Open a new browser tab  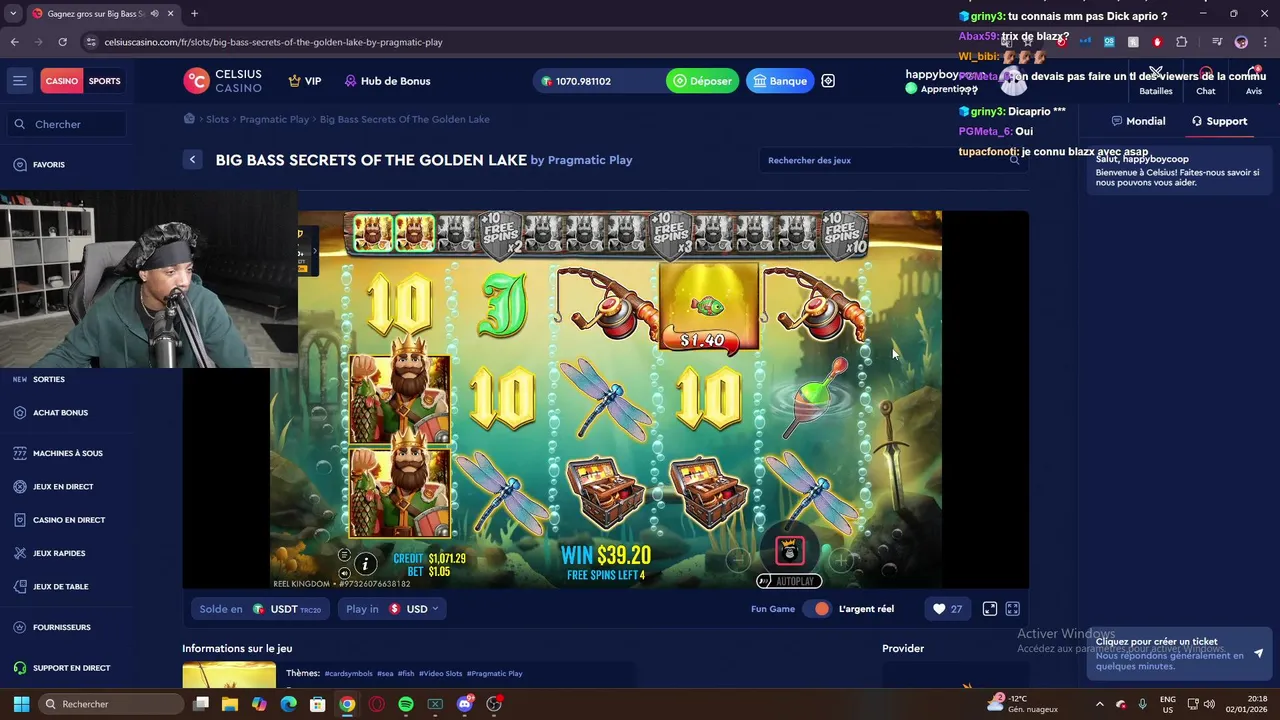(x=194, y=14)
